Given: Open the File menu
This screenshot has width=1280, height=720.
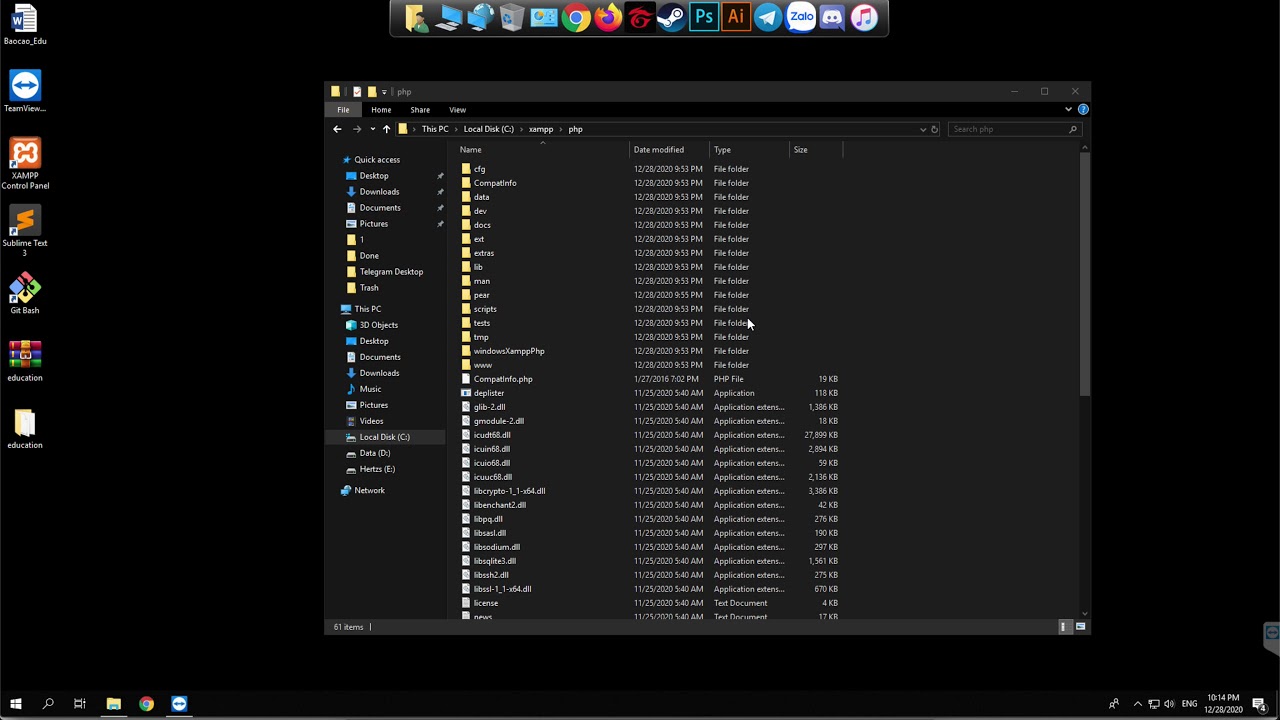Looking at the screenshot, I should pos(343,110).
